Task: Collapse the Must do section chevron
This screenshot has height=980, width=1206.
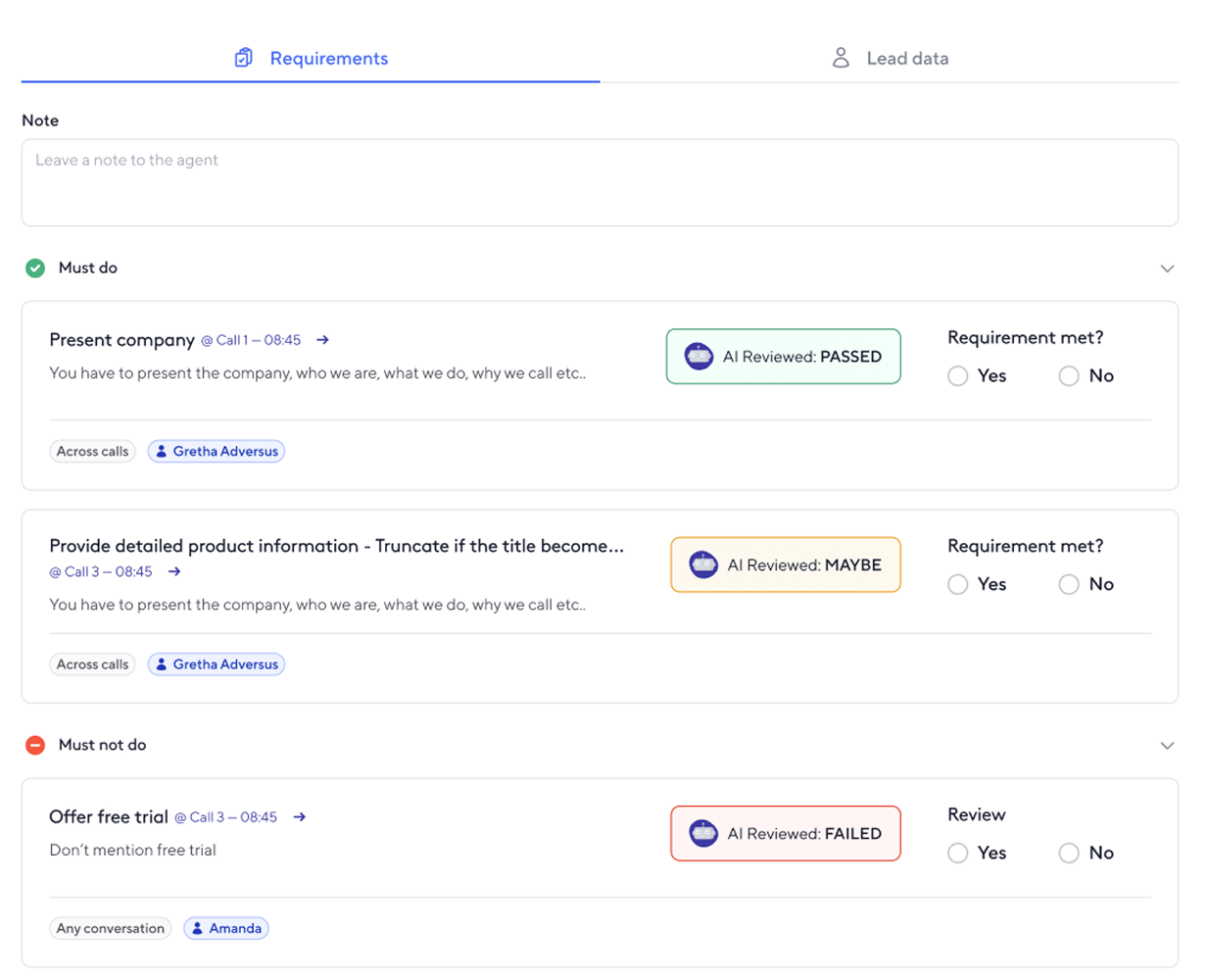Action: coord(1167,269)
